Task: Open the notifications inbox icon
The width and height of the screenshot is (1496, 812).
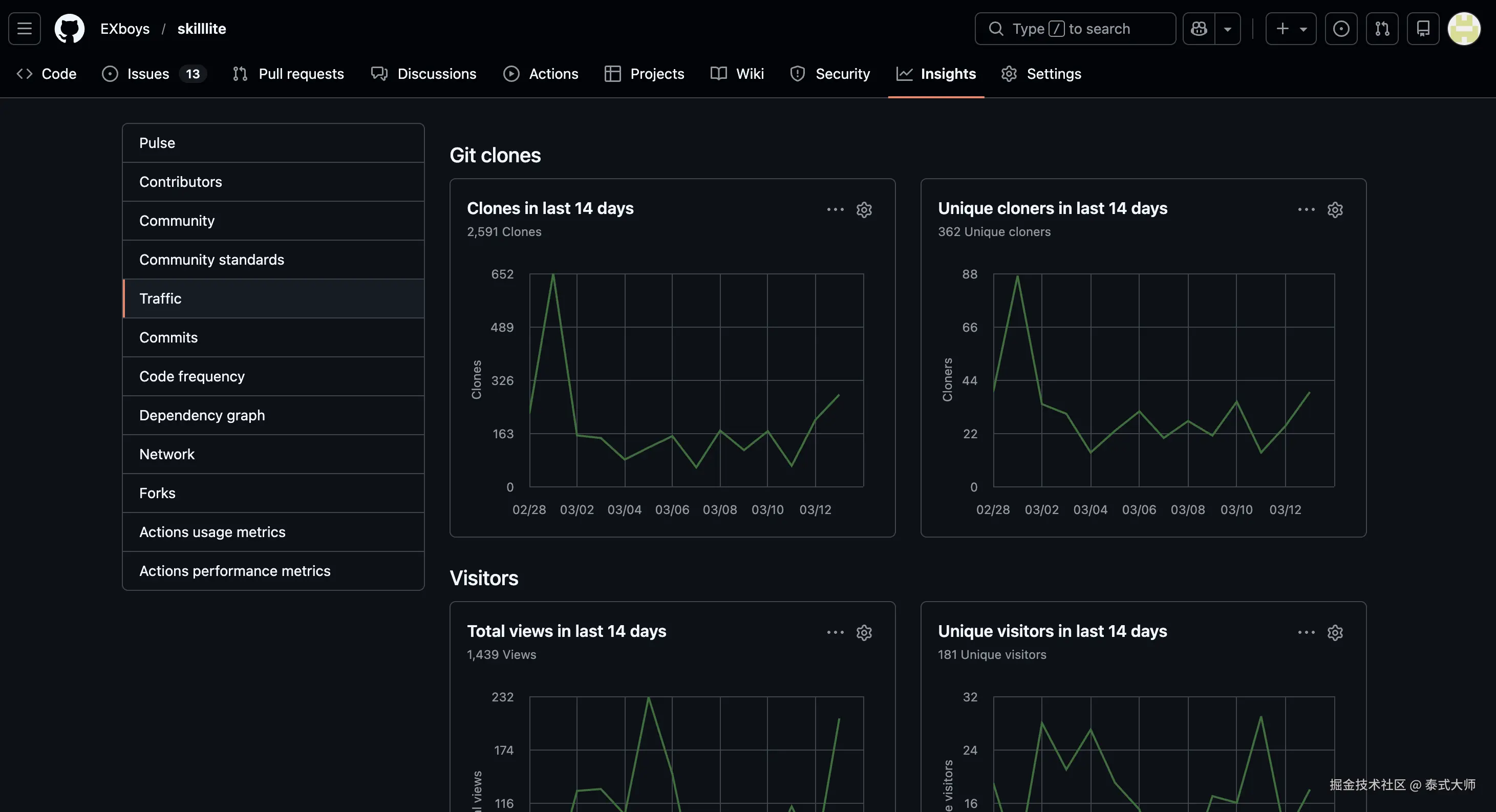Action: click(x=1423, y=29)
